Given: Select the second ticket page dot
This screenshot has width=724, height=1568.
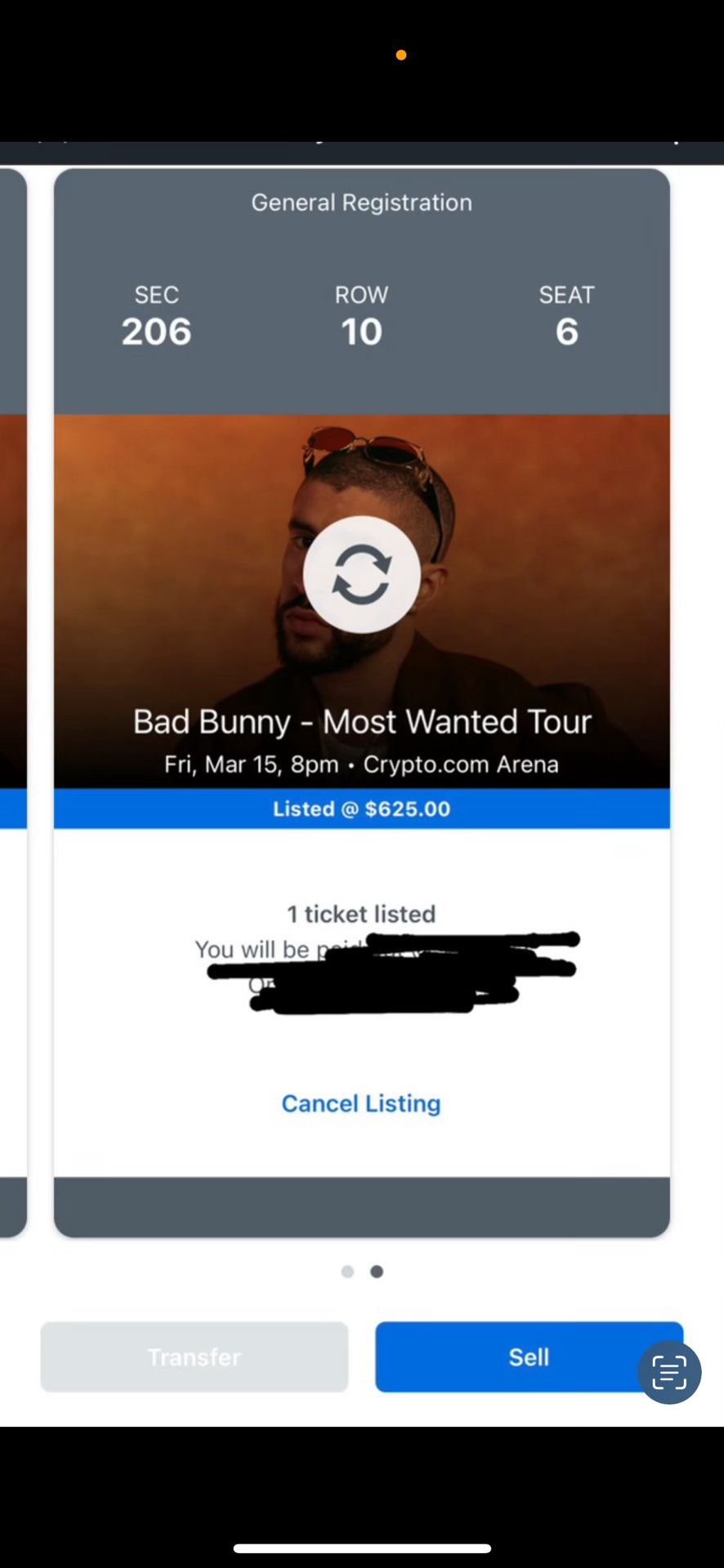Looking at the screenshot, I should [377, 1271].
